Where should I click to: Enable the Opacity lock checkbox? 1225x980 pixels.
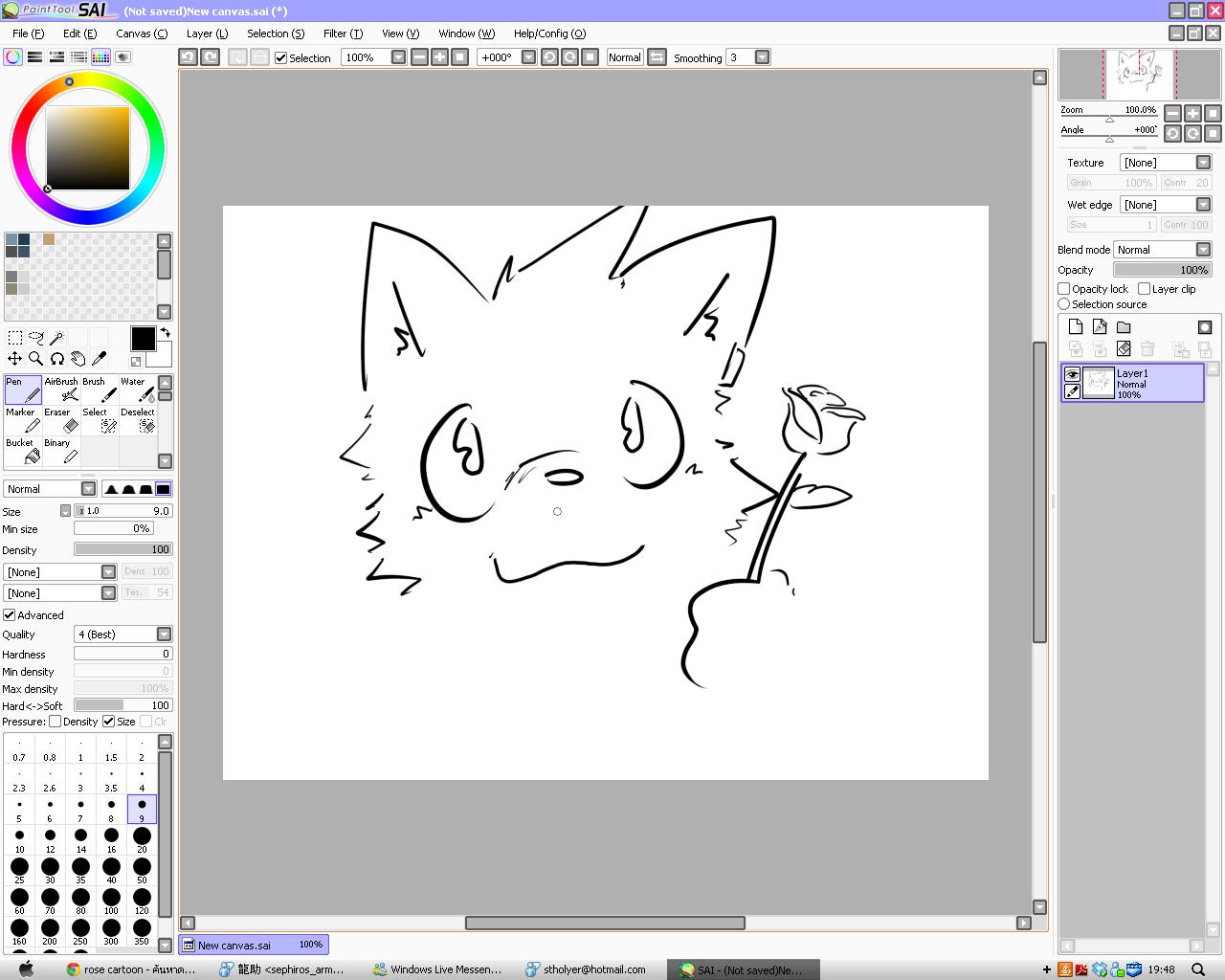[1063, 289]
